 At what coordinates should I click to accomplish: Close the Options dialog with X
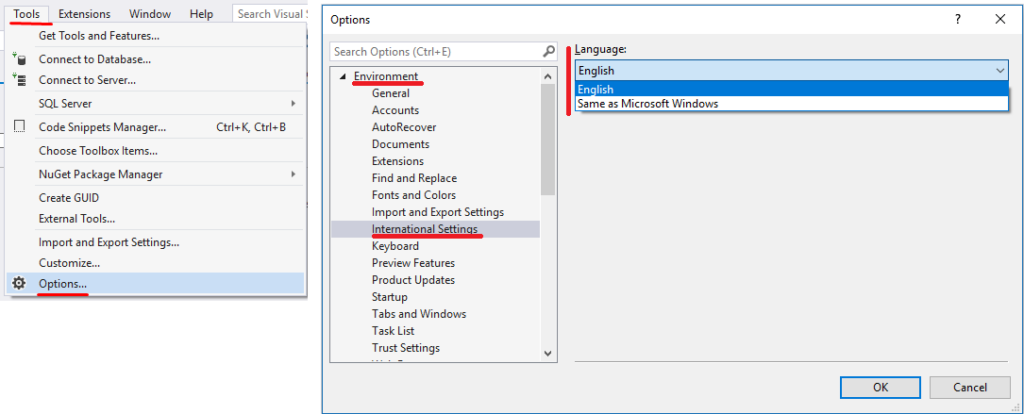(x=1000, y=19)
